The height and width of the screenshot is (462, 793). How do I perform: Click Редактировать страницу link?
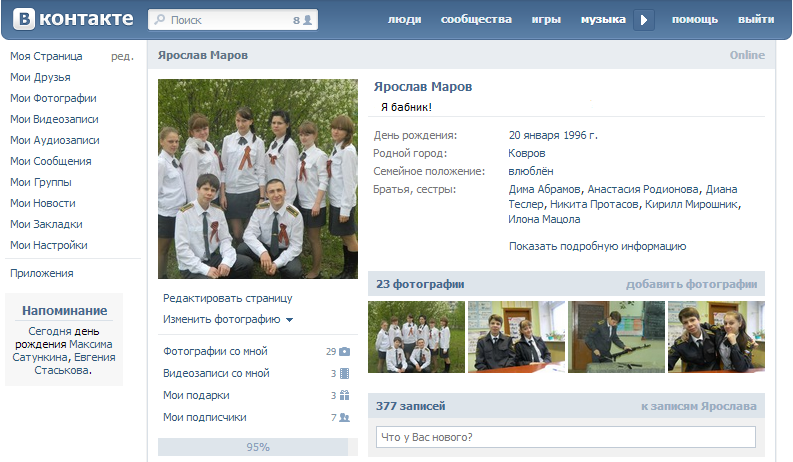point(228,298)
